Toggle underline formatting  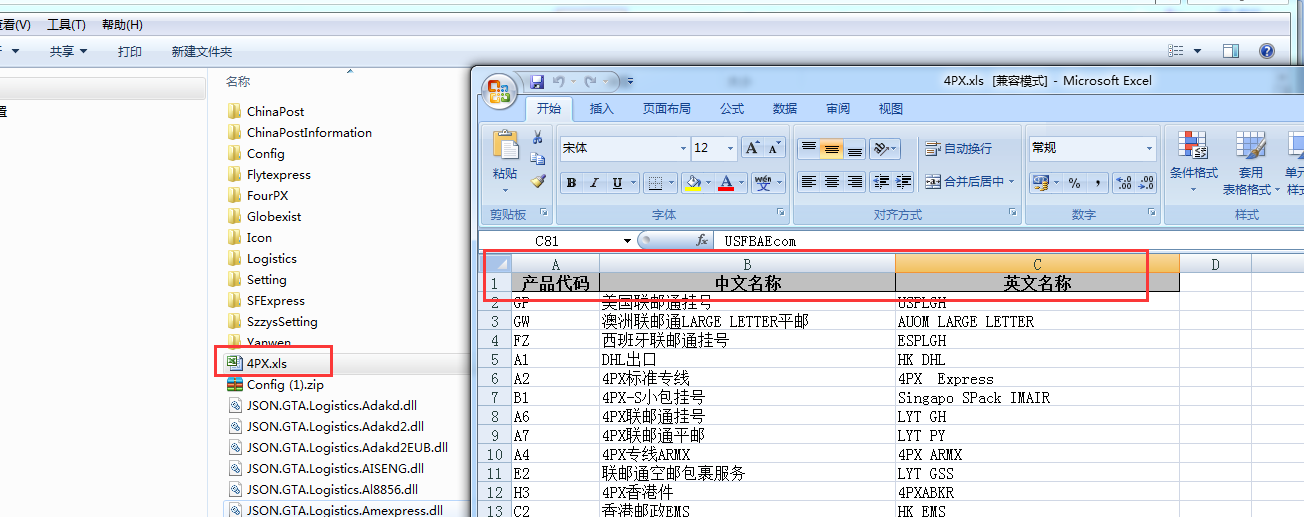pyautogui.click(x=617, y=182)
